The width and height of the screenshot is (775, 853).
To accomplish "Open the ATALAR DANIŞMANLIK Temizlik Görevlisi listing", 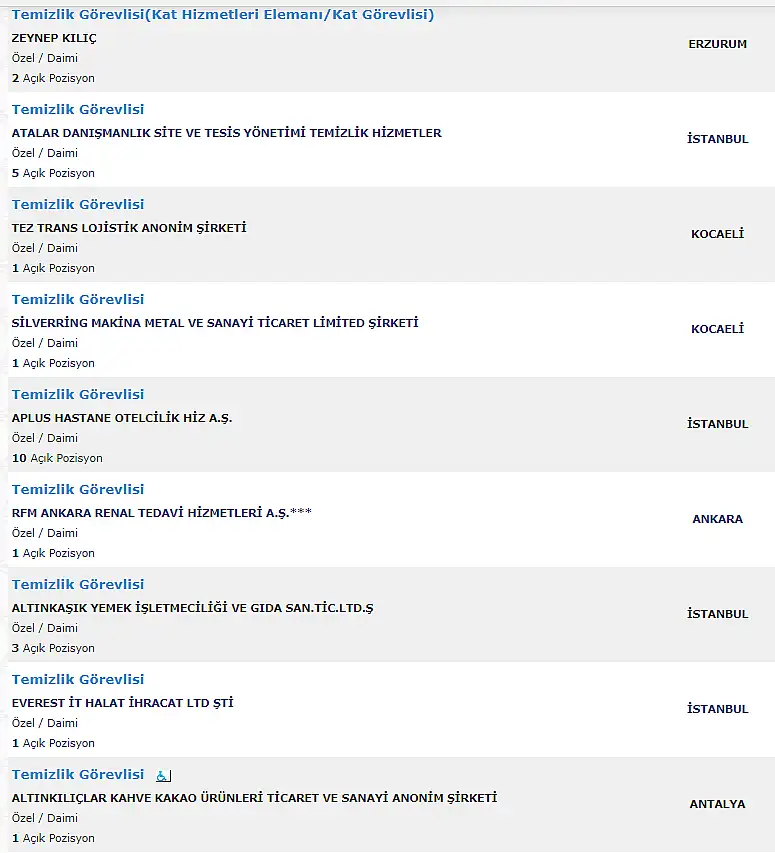I will click(x=78, y=109).
